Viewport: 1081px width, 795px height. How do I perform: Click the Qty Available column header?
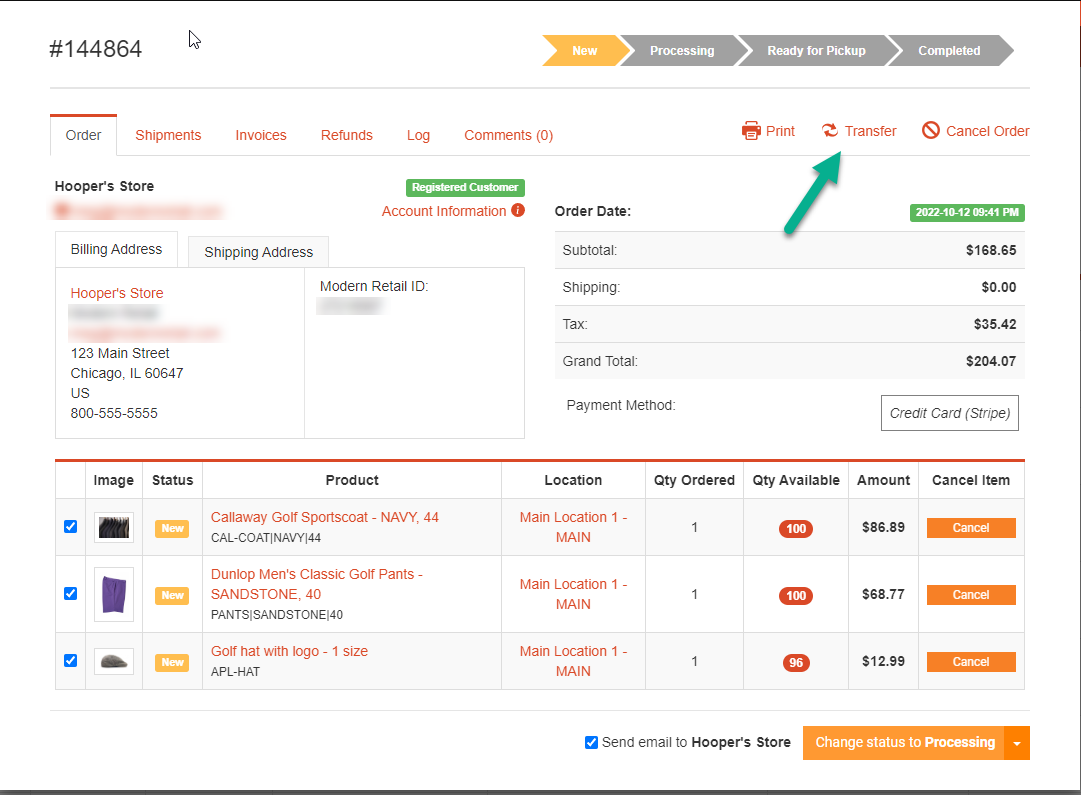coord(796,480)
